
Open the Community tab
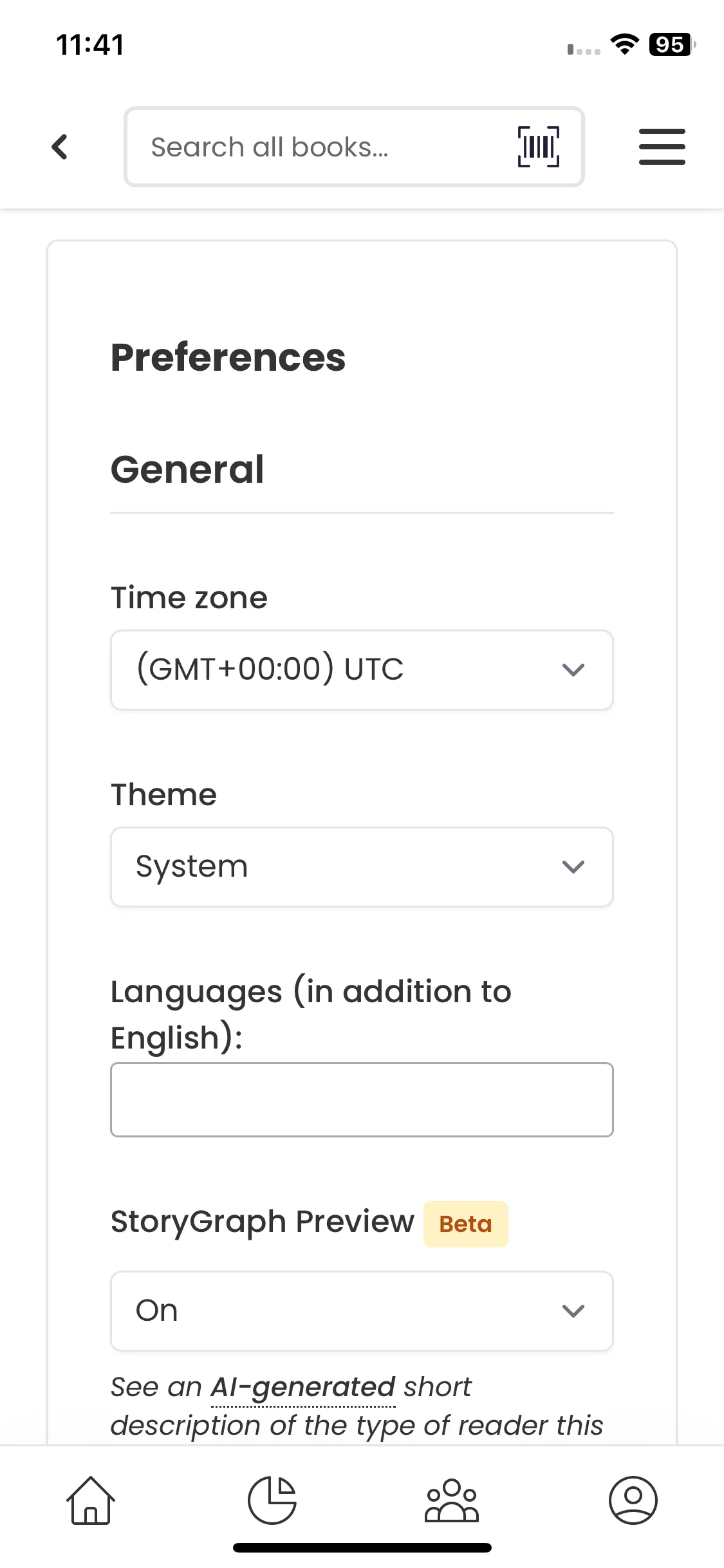452,1500
